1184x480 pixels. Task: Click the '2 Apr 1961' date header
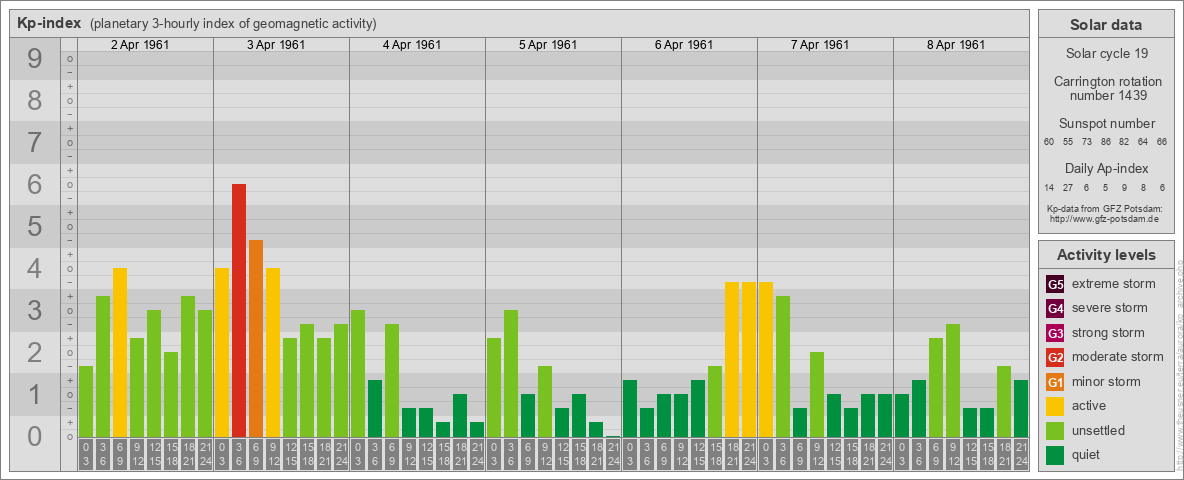140,45
